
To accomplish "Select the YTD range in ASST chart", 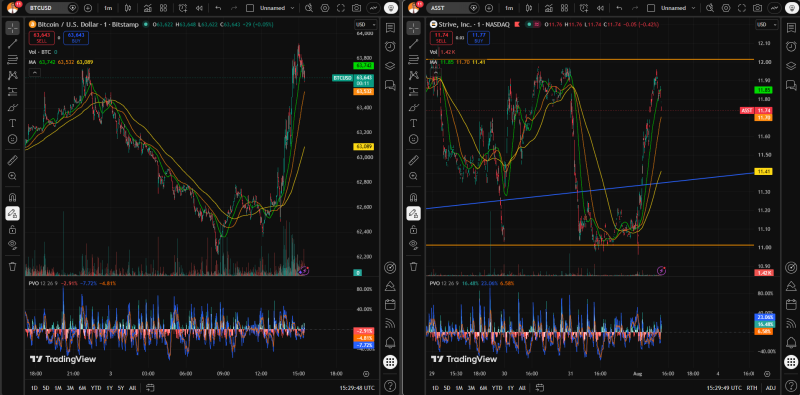I will pos(497,388).
